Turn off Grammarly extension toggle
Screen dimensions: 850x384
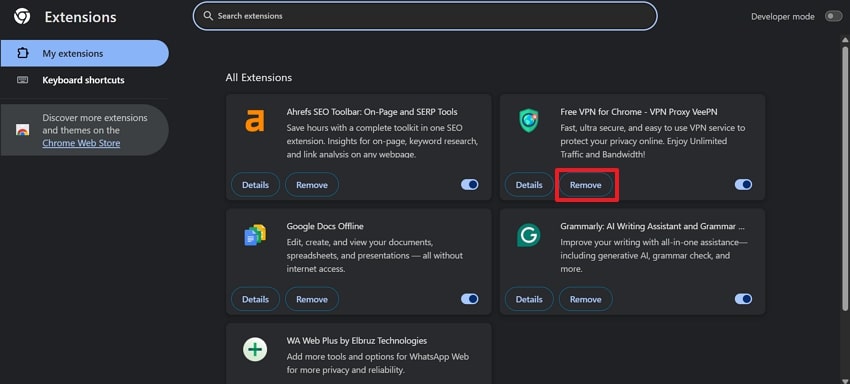click(743, 299)
